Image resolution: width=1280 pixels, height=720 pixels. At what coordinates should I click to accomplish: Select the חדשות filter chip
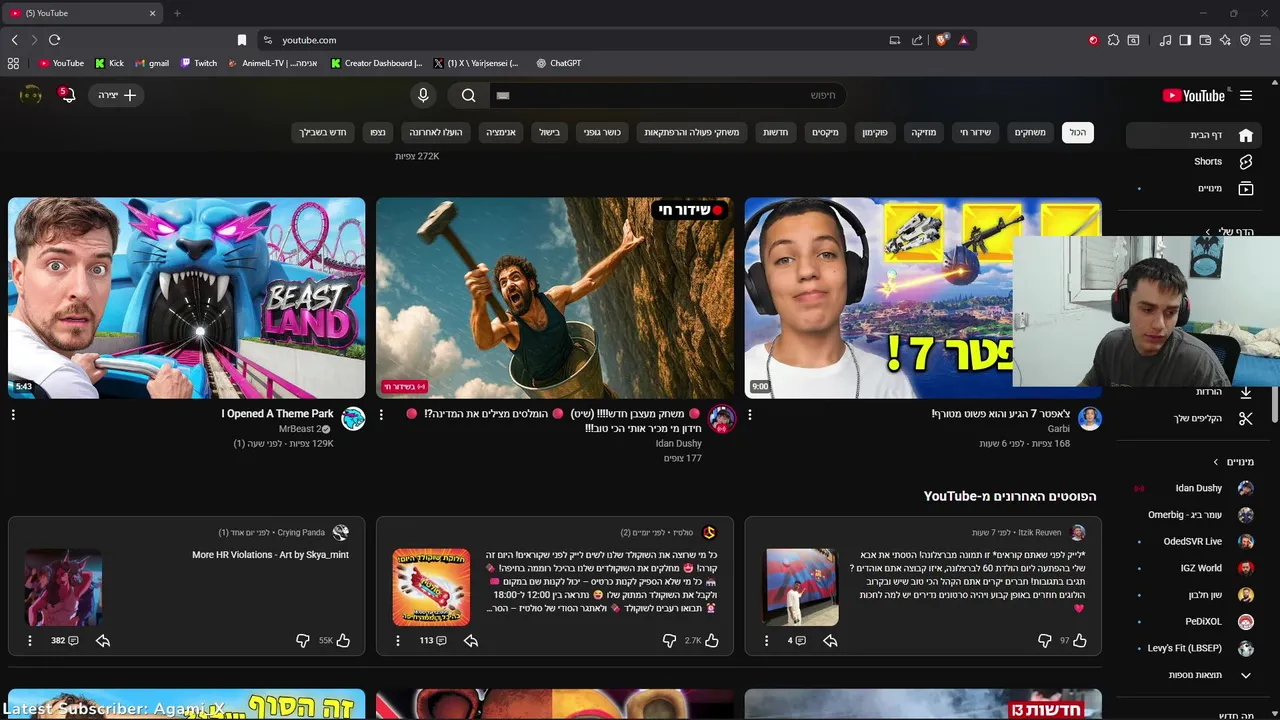coord(776,132)
